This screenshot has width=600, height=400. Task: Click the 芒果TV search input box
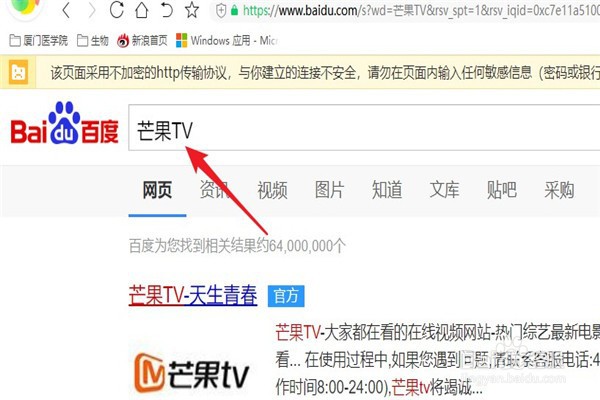(x=364, y=127)
